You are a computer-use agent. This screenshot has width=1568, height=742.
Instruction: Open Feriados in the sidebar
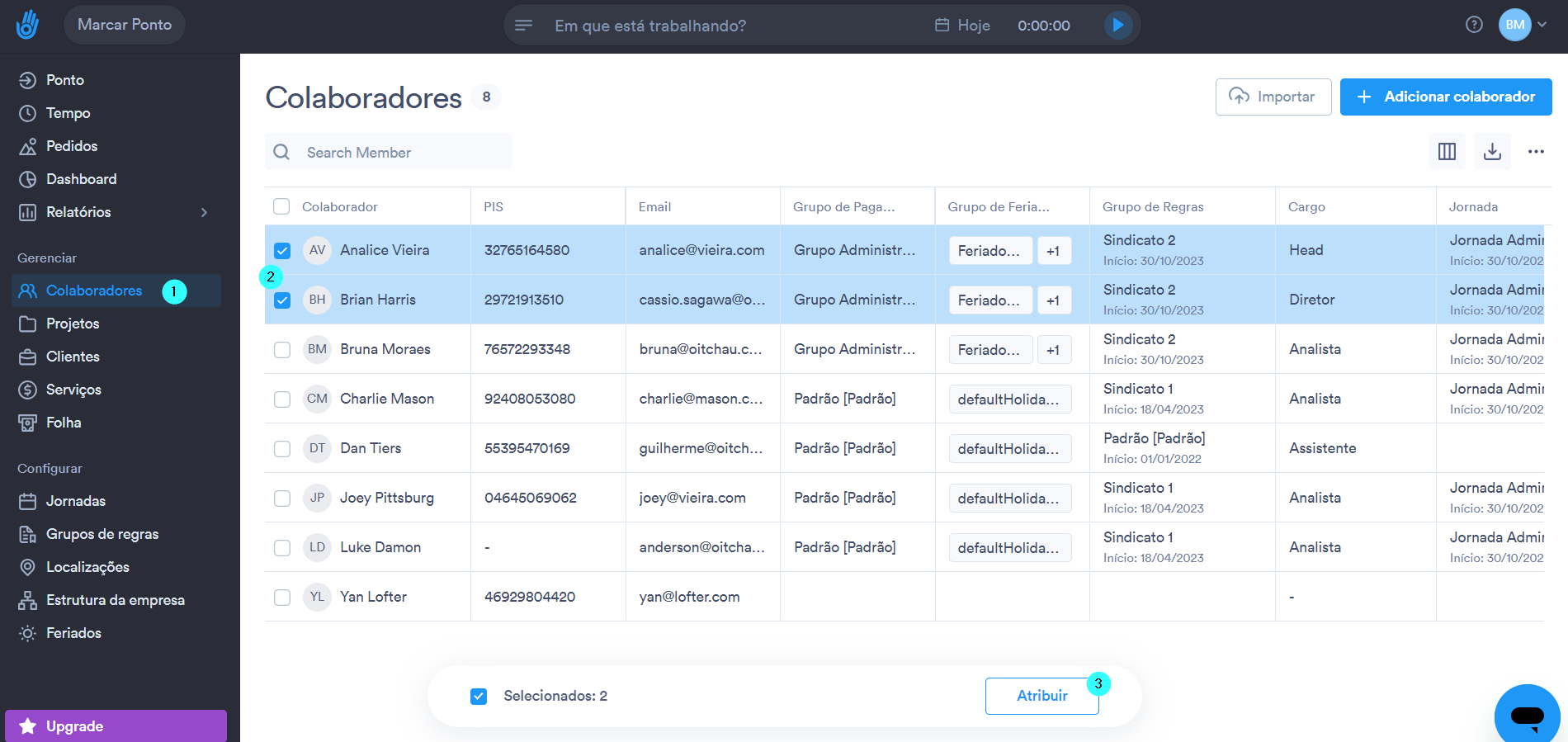[73, 633]
